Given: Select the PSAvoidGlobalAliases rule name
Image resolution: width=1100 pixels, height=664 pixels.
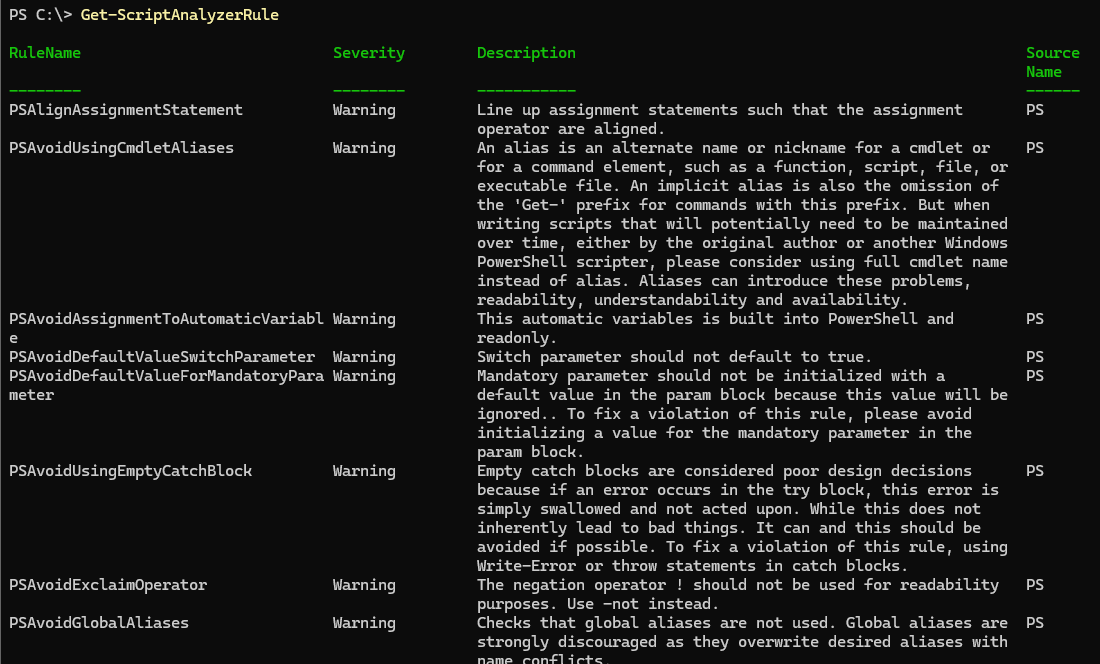Looking at the screenshot, I should tap(99, 623).
